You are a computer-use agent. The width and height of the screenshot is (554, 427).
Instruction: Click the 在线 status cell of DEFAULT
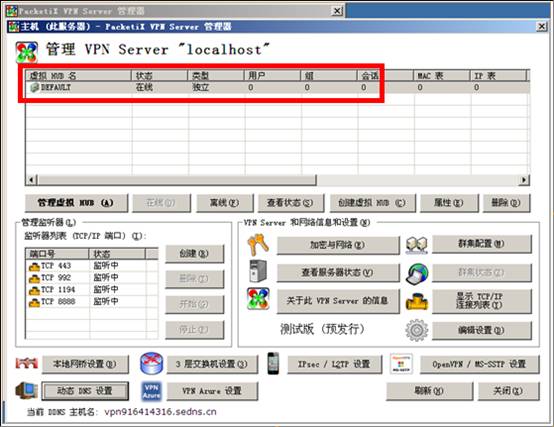pyautogui.click(x=144, y=87)
